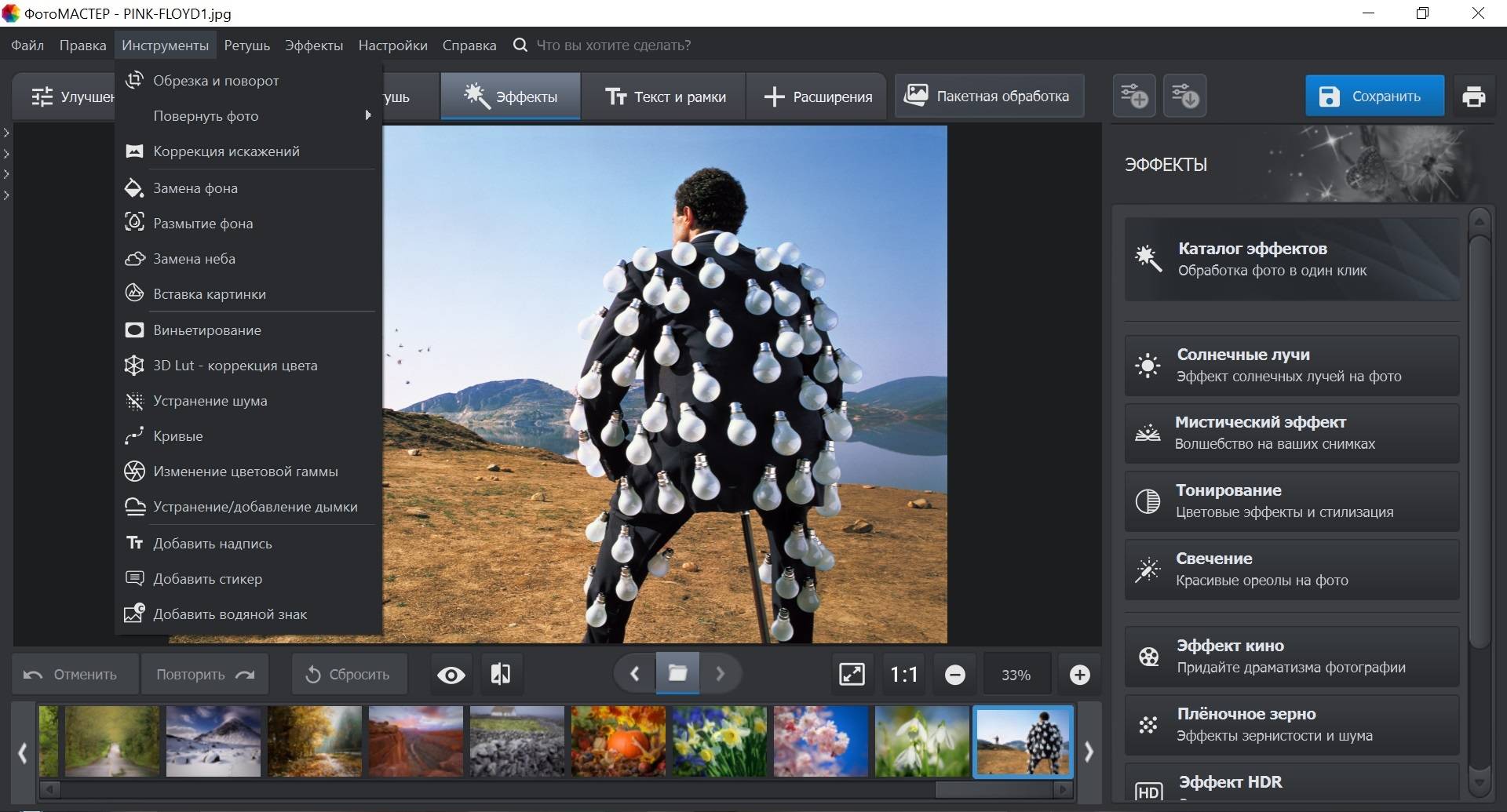The height and width of the screenshot is (812, 1507).
Task: Toggle the eye preview of original photo
Action: (451, 675)
